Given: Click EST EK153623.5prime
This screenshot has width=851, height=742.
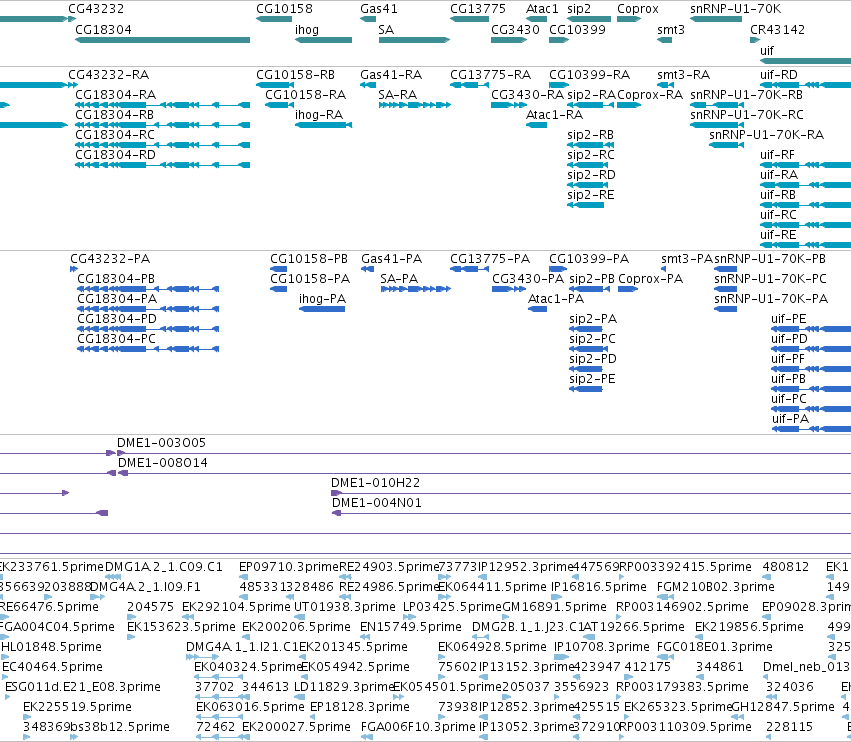Looking at the screenshot, I should (181, 627).
